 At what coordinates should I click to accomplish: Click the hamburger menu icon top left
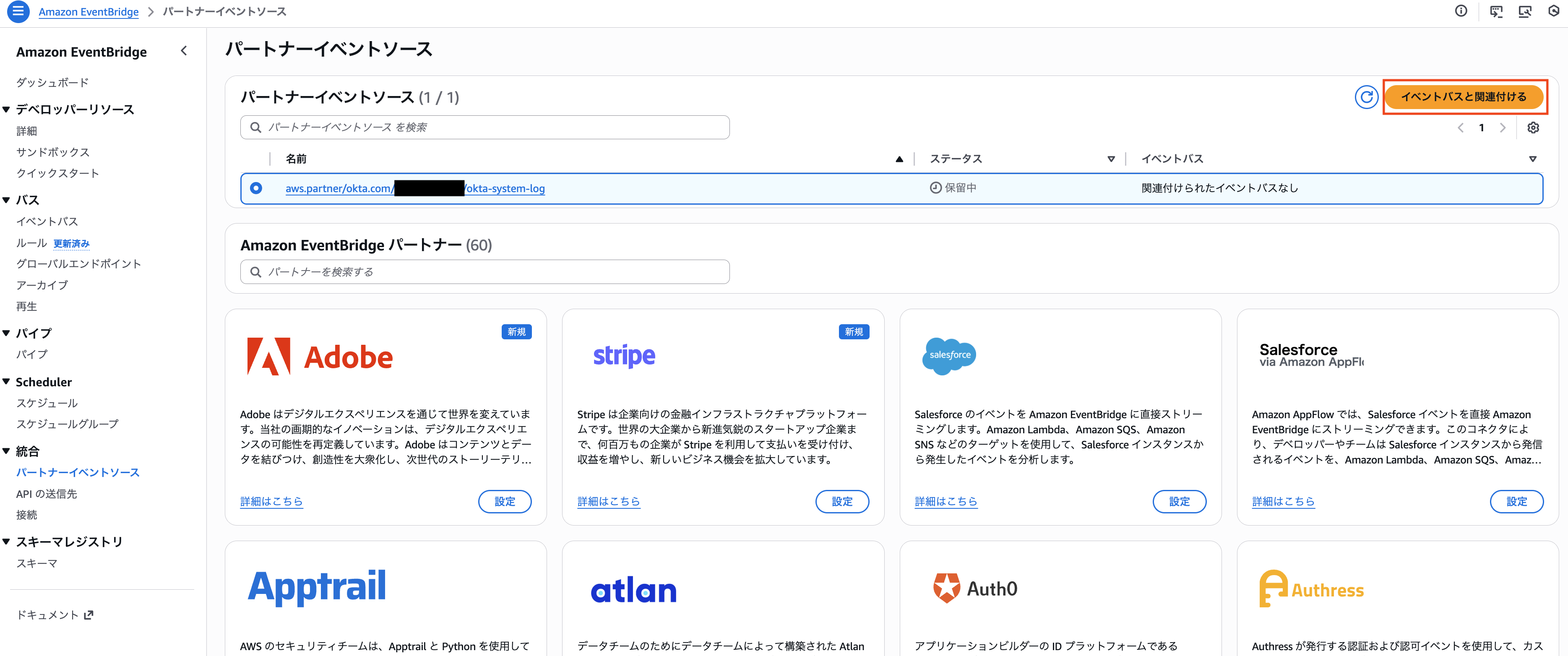click(x=18, y=11)
